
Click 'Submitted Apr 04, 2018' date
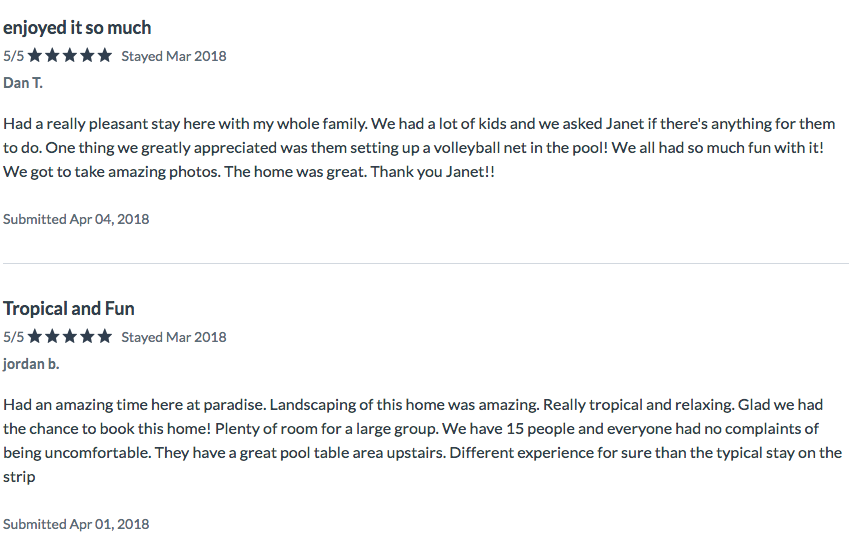point(76,219)
